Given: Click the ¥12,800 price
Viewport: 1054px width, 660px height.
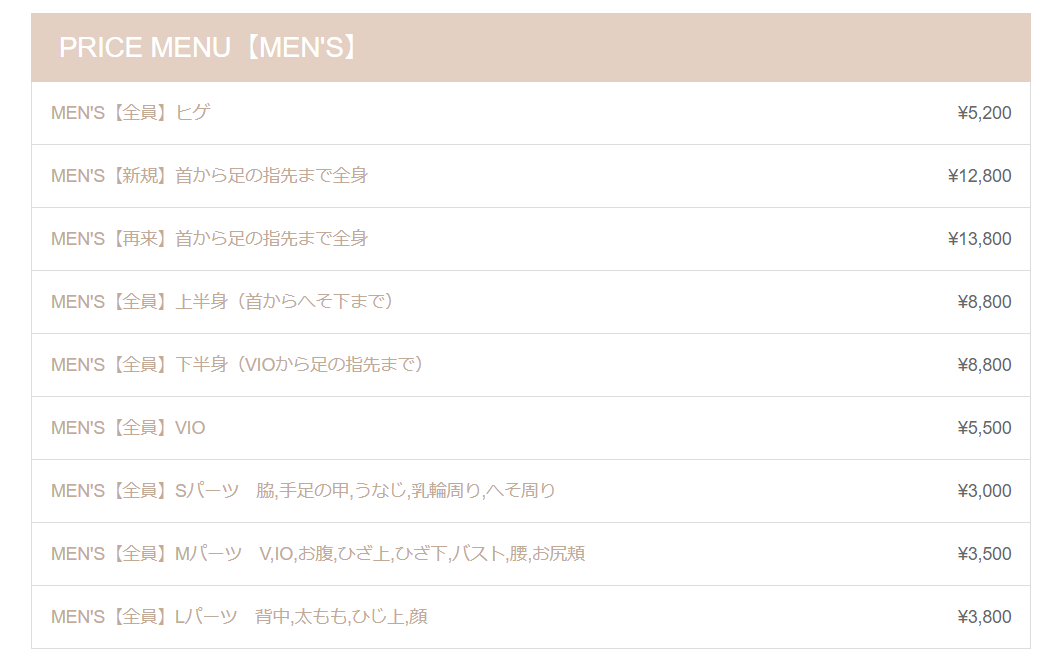Looking at the screenshot, I should (x=979, y=176).
